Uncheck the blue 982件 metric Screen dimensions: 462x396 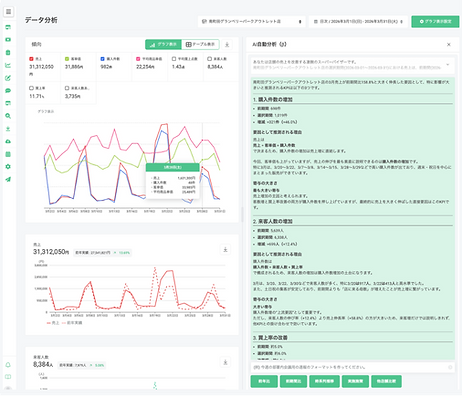(103, 59)
